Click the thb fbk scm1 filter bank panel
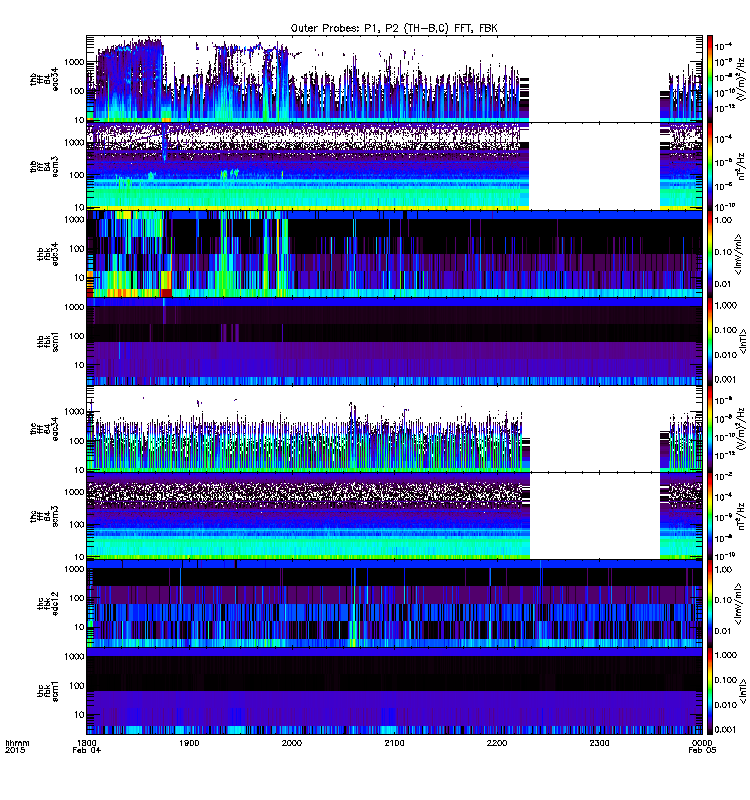Screen dimensions: 750x800 tap(394, 341)
